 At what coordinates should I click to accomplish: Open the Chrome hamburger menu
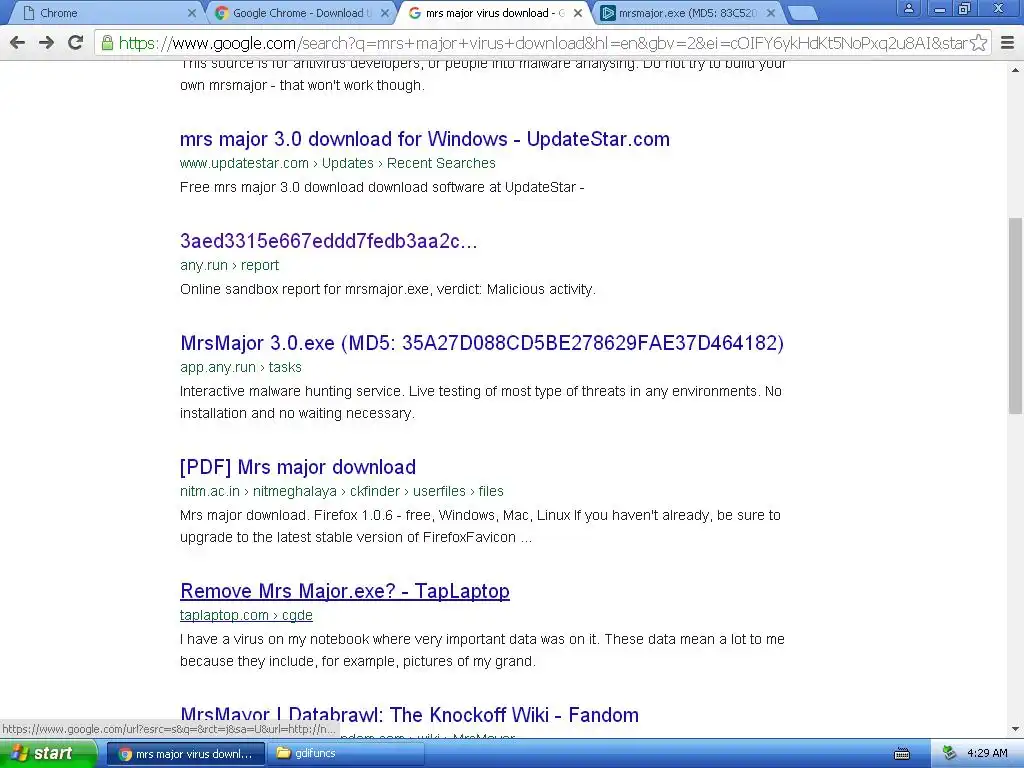coord(1008,43)
